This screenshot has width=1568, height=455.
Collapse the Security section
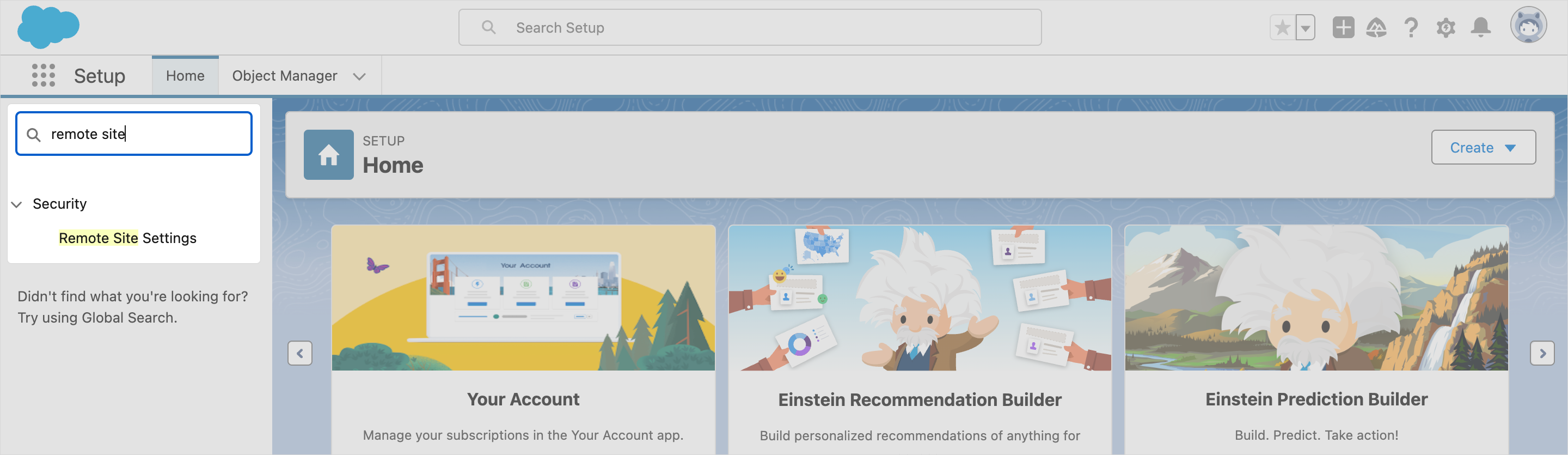[x=17, y=204]
